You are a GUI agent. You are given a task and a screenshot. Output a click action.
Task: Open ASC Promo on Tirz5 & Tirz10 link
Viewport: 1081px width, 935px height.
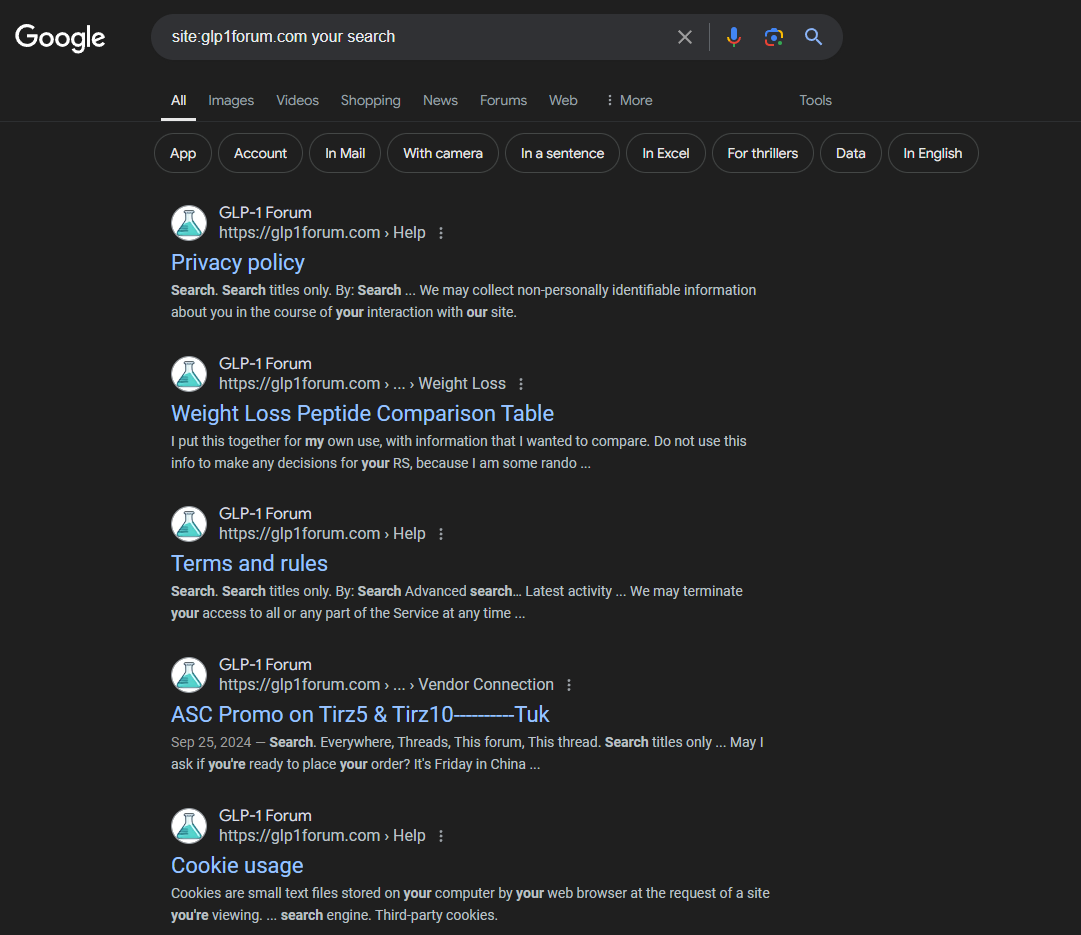[360, 715]
